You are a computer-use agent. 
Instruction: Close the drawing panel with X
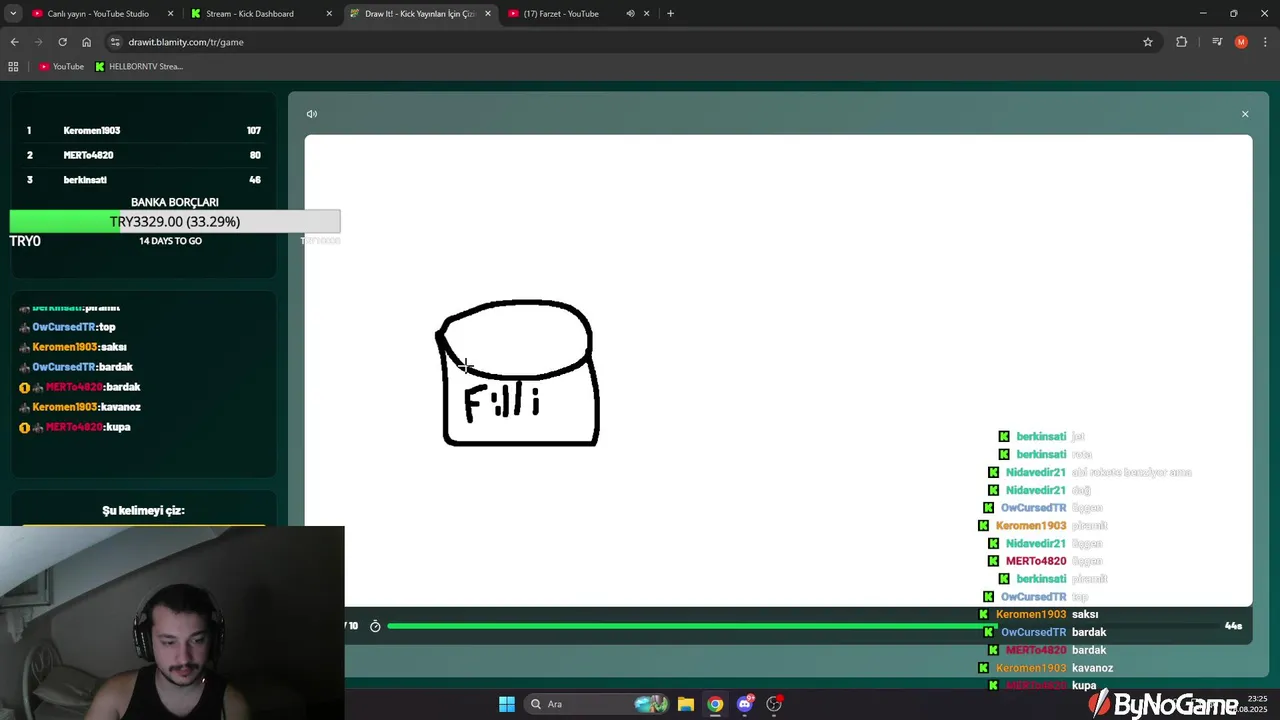click(x=1245, y=114)
